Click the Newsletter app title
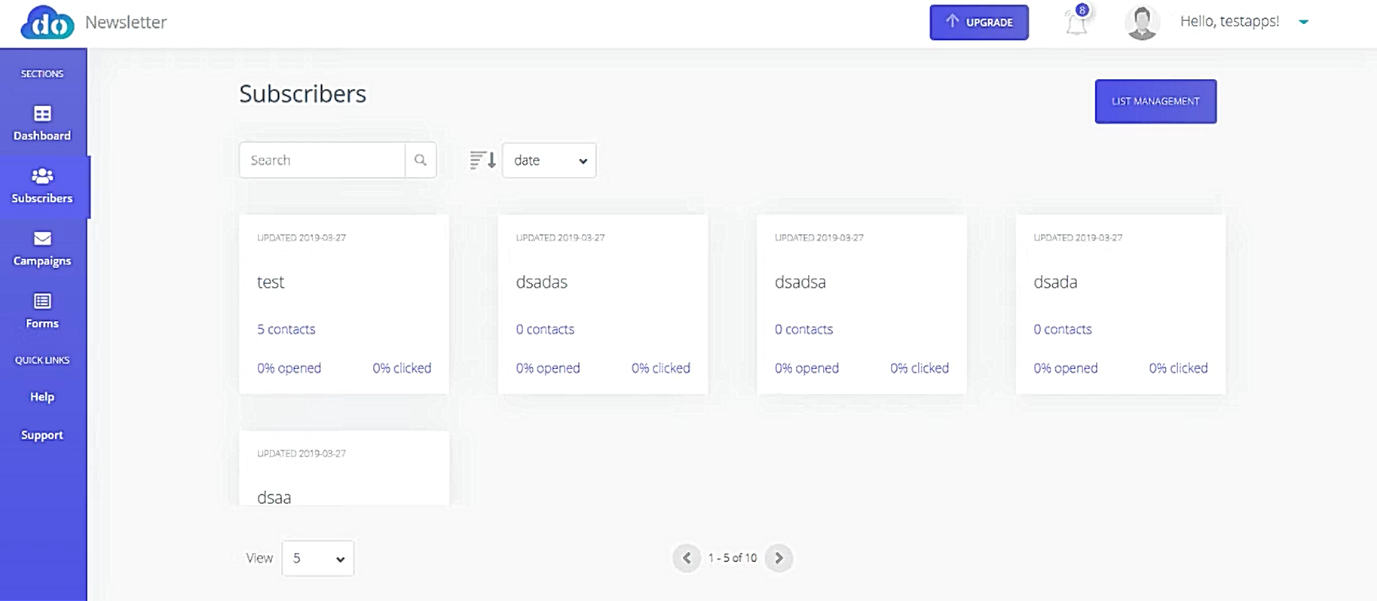Image resolution: width=1377 pixels, height=601 pixels. 126,22
